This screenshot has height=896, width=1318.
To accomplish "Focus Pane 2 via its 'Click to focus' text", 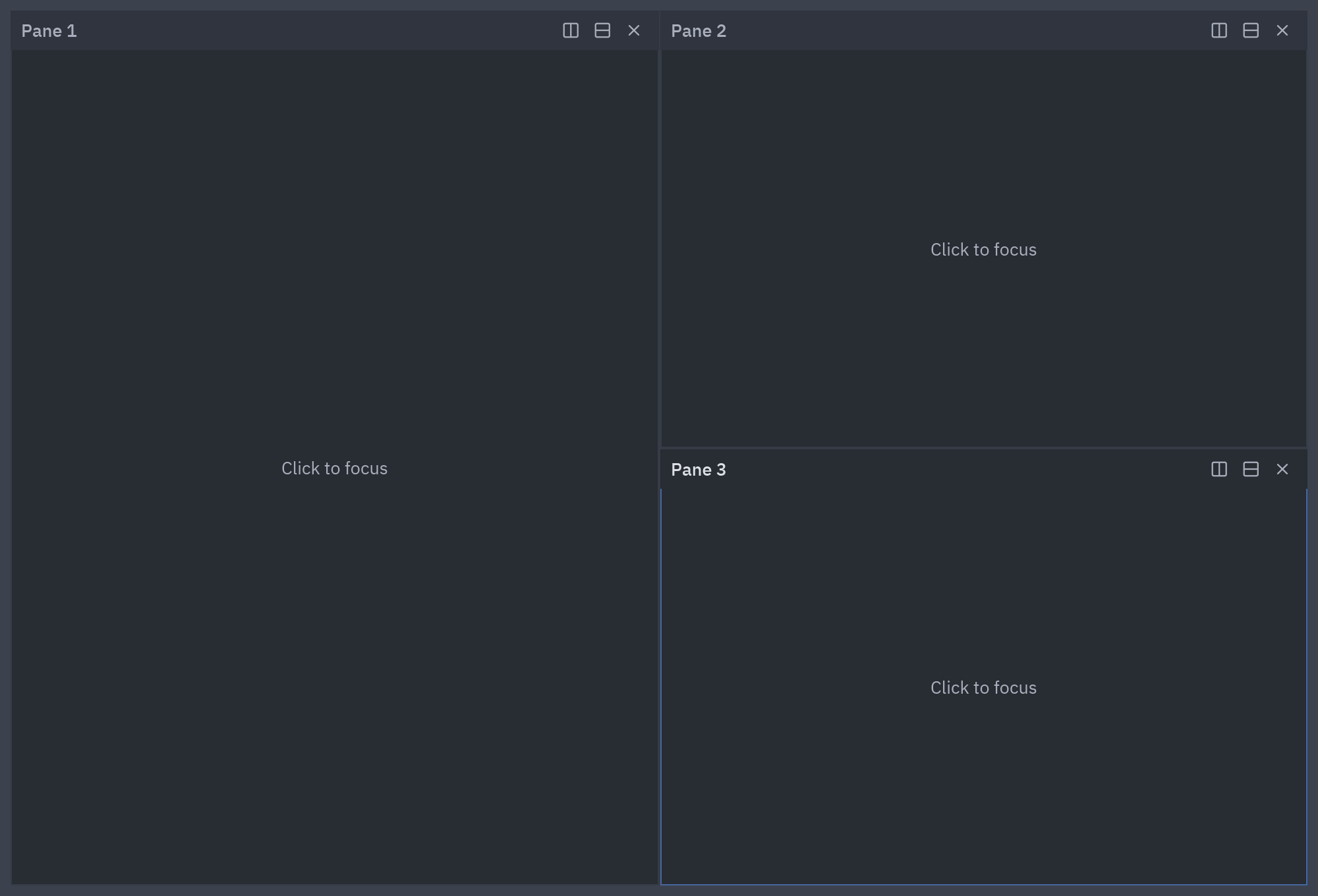I will [x=983, y=250].
